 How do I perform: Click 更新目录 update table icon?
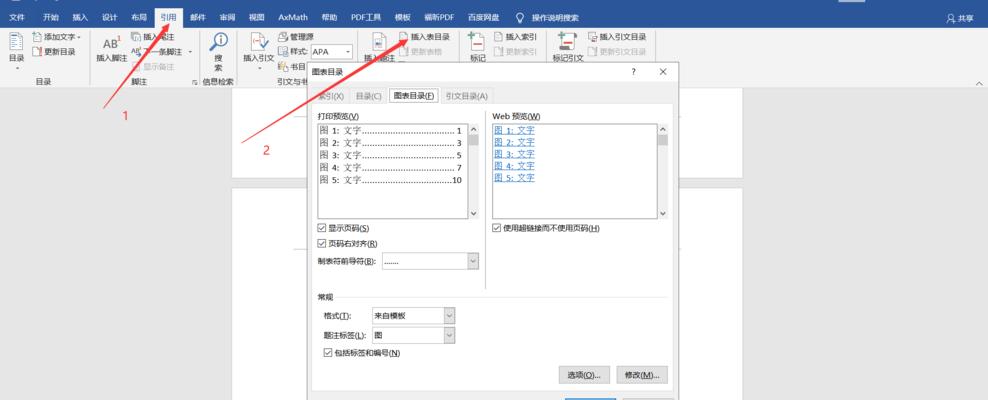tap(37, 52)
